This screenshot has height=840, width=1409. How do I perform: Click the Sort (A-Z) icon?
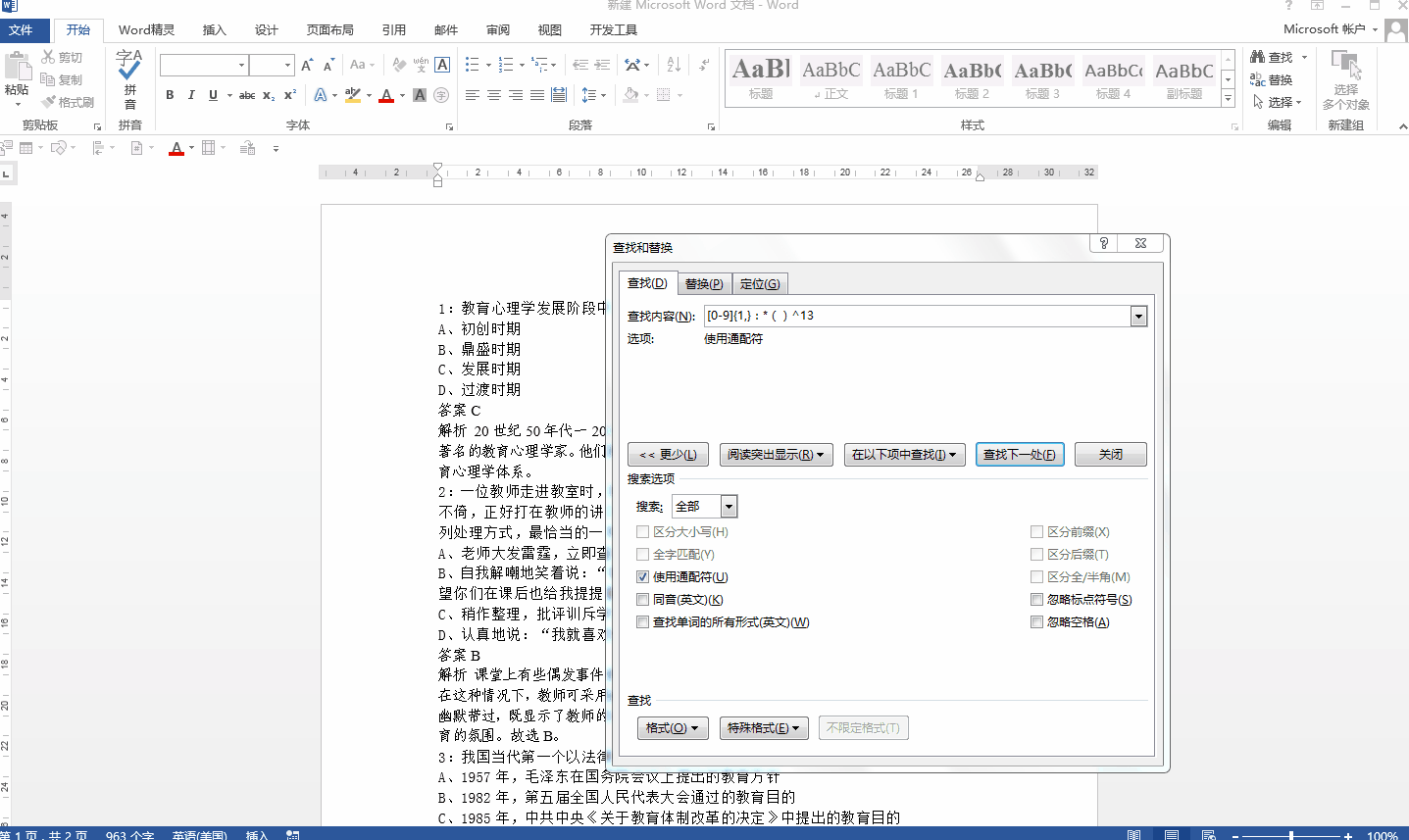674,66
